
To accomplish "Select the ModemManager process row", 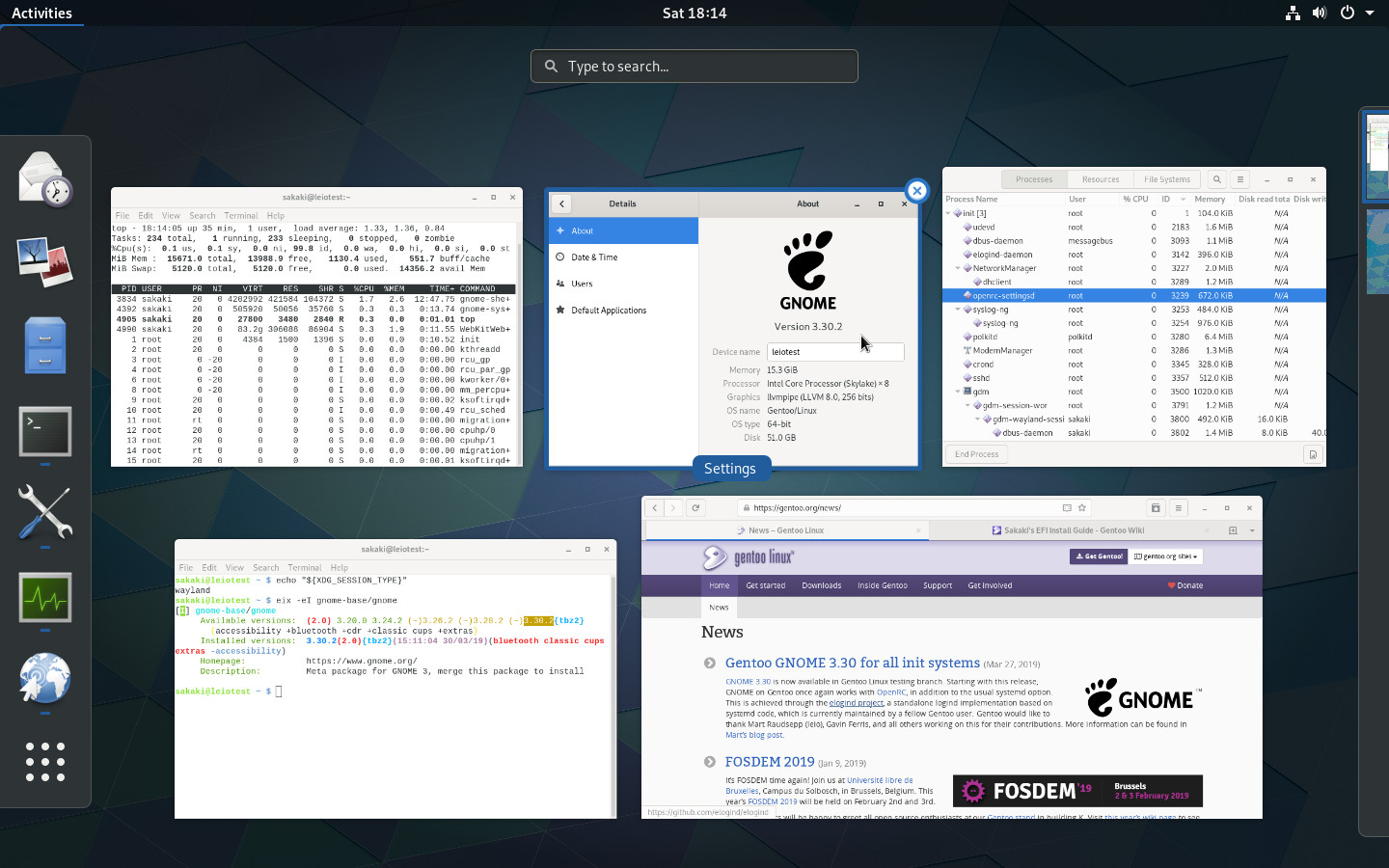I will [1134, 350].
